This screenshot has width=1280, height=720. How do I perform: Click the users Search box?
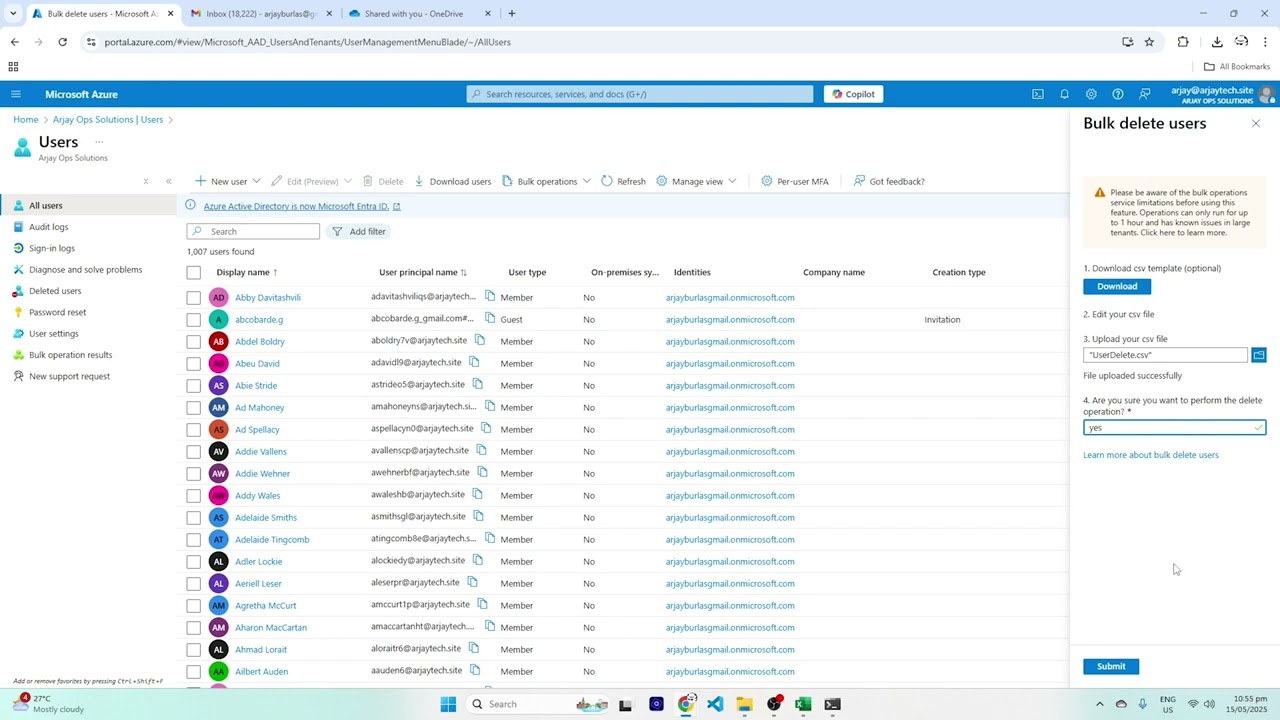tap(253, 231)
